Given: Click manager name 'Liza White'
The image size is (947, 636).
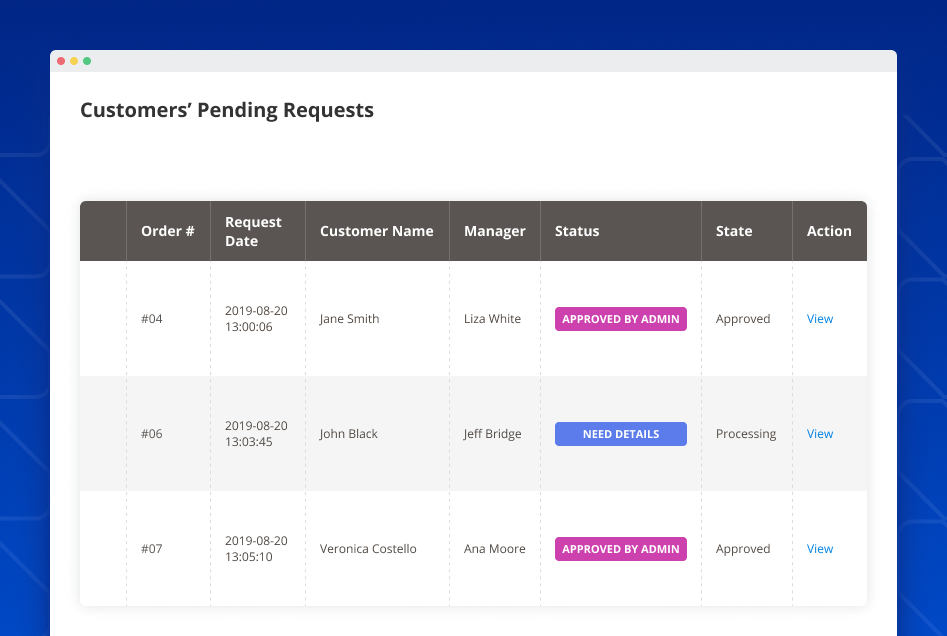Looking at the screenshot, I should (x=494, y=318).
